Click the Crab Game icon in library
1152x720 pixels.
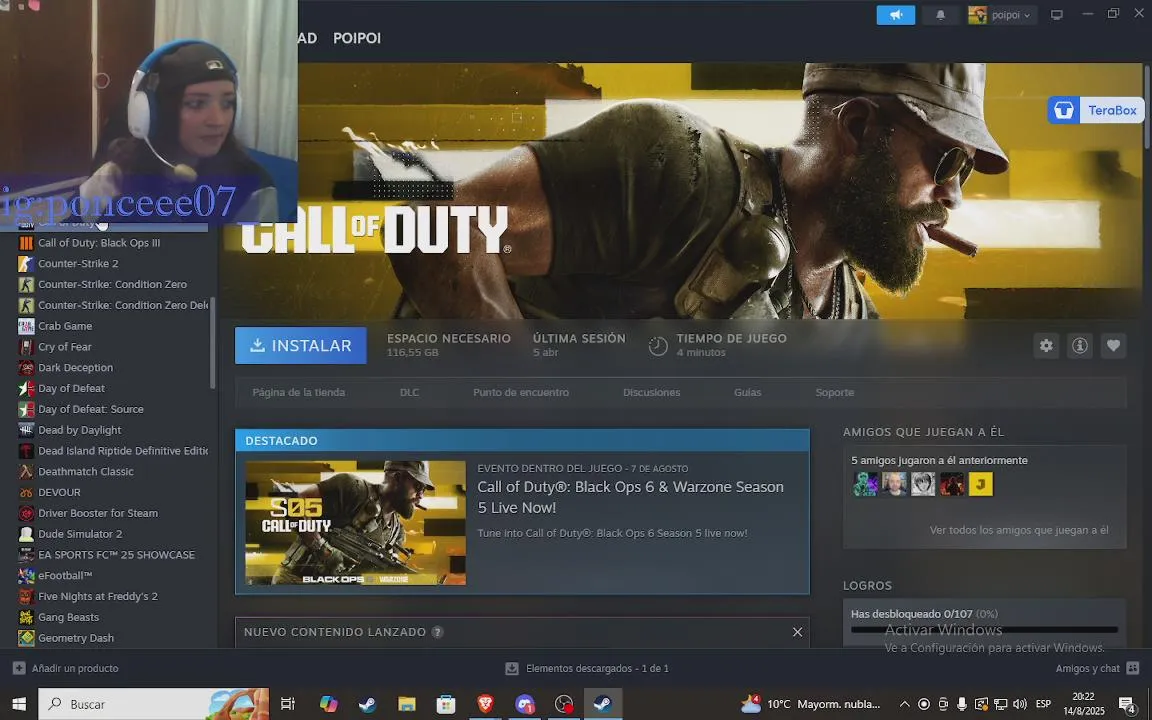click(26, 325)
